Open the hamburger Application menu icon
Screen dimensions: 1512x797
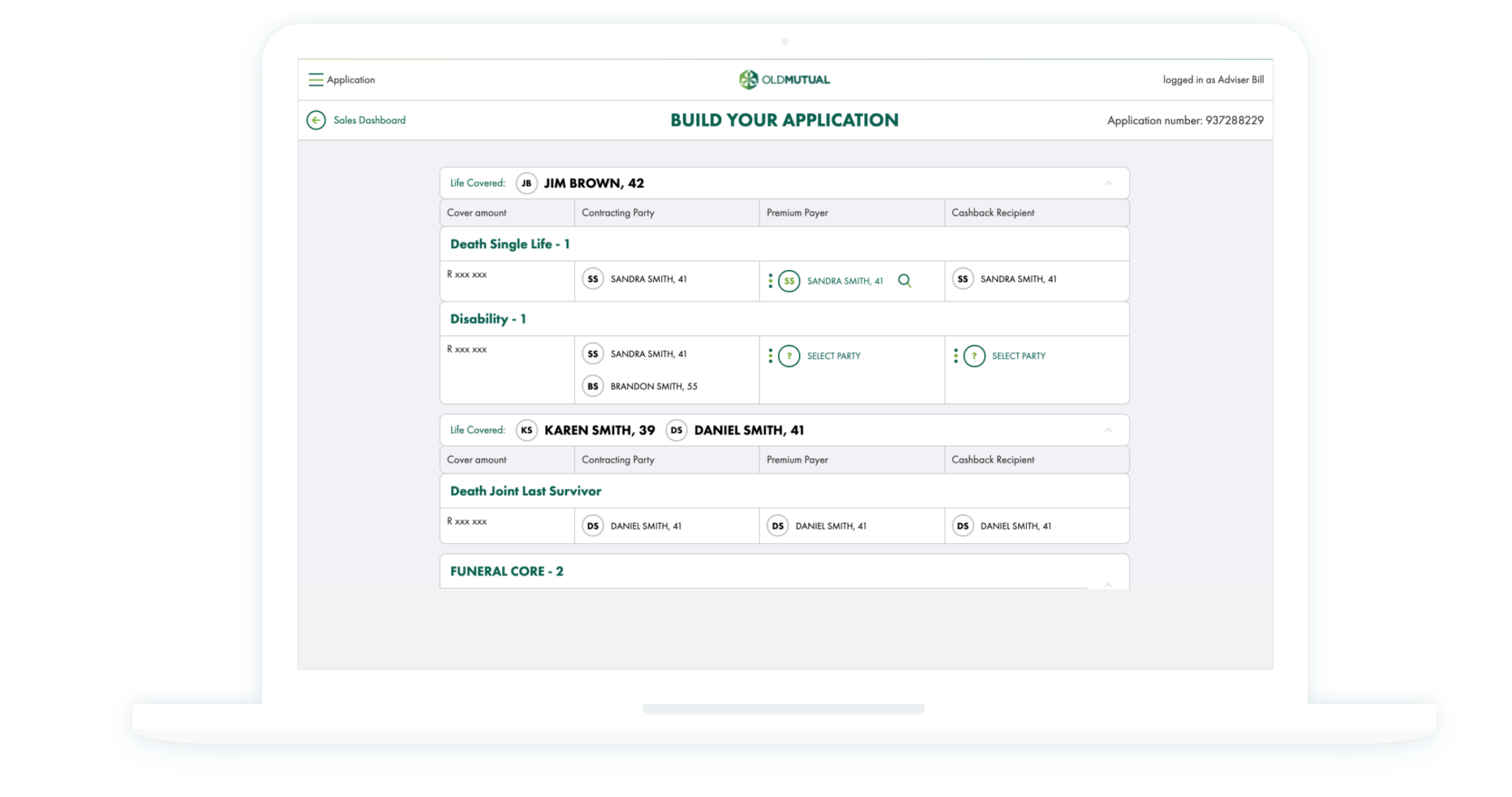click(x=315, y=80)
